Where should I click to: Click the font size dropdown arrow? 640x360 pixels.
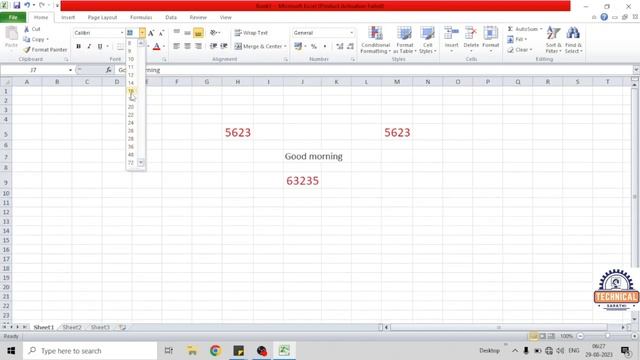[x=142, y=33]
